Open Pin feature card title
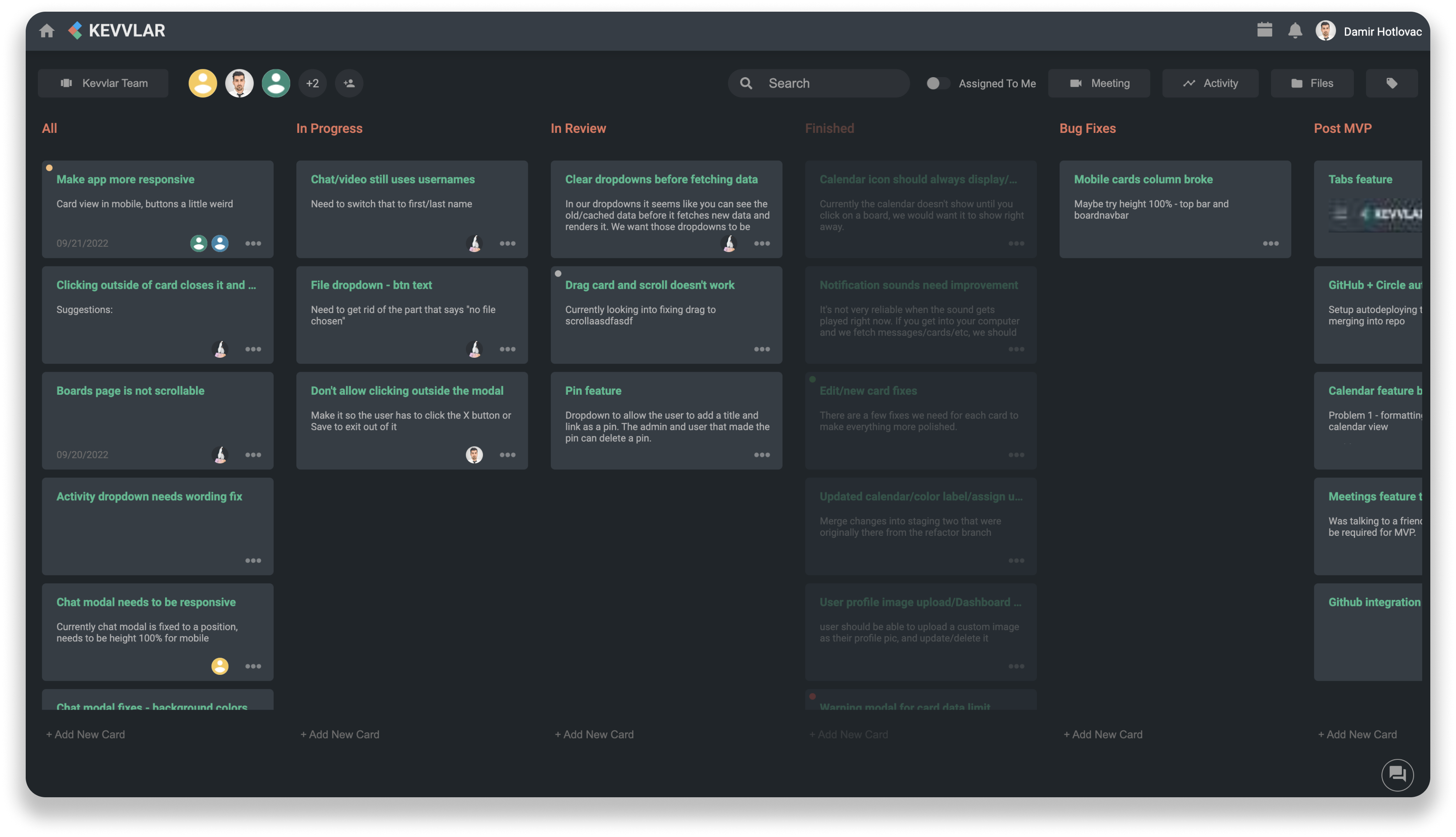Viewport: 1456px width, 837px height. [x=593, y=391]
